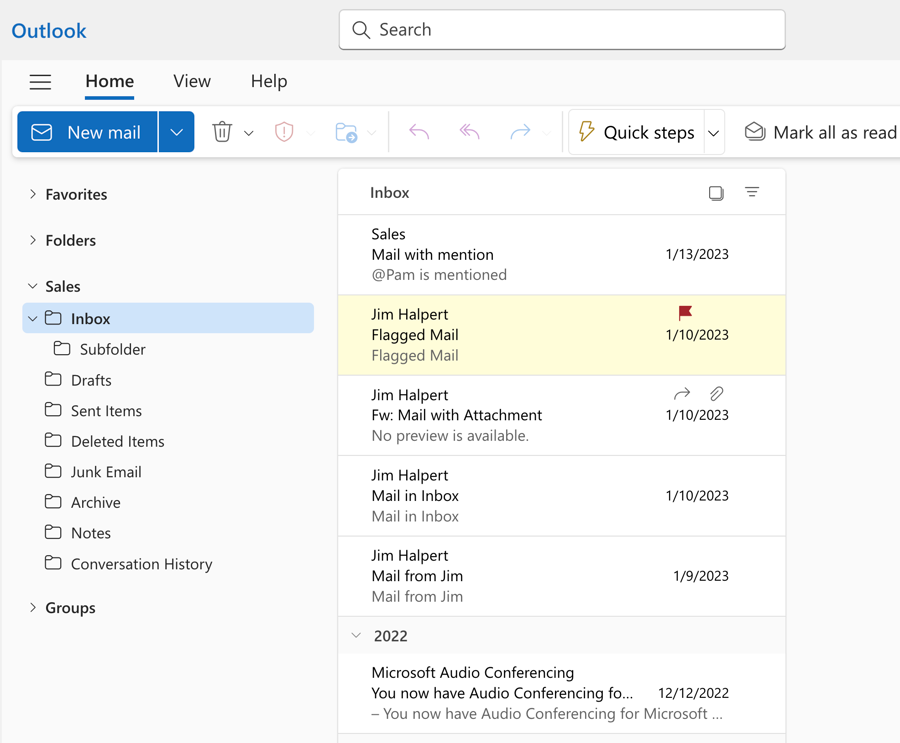900x743 pixels.
Task: Open the Junk Email folder
Action: tap(105, 472)
